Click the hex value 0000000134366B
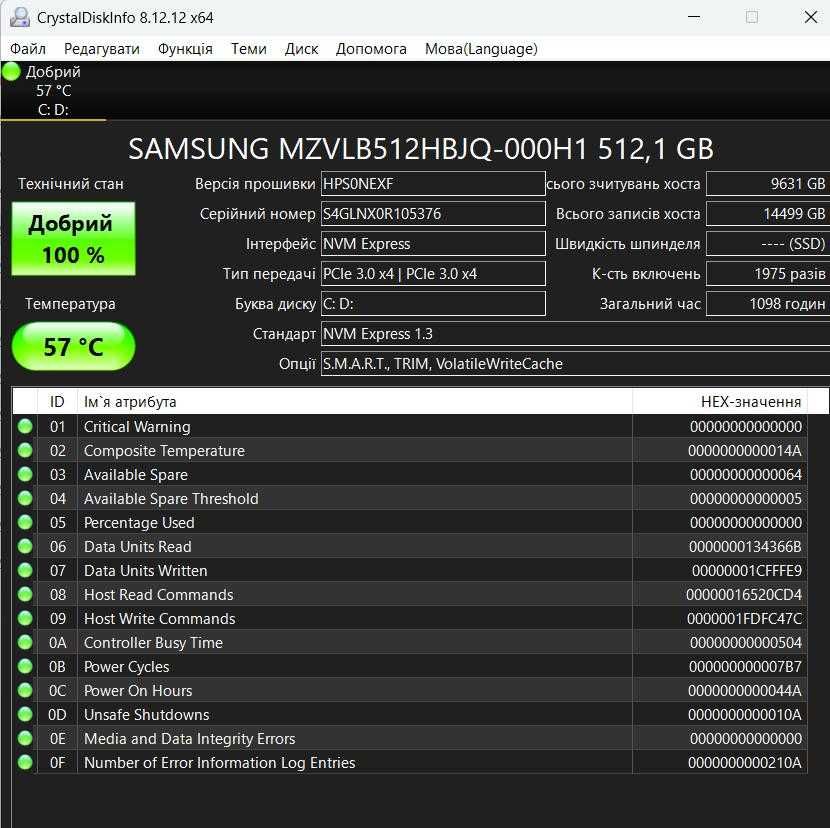The height and width of the screenshot is (828, 830). click(745, 547)
